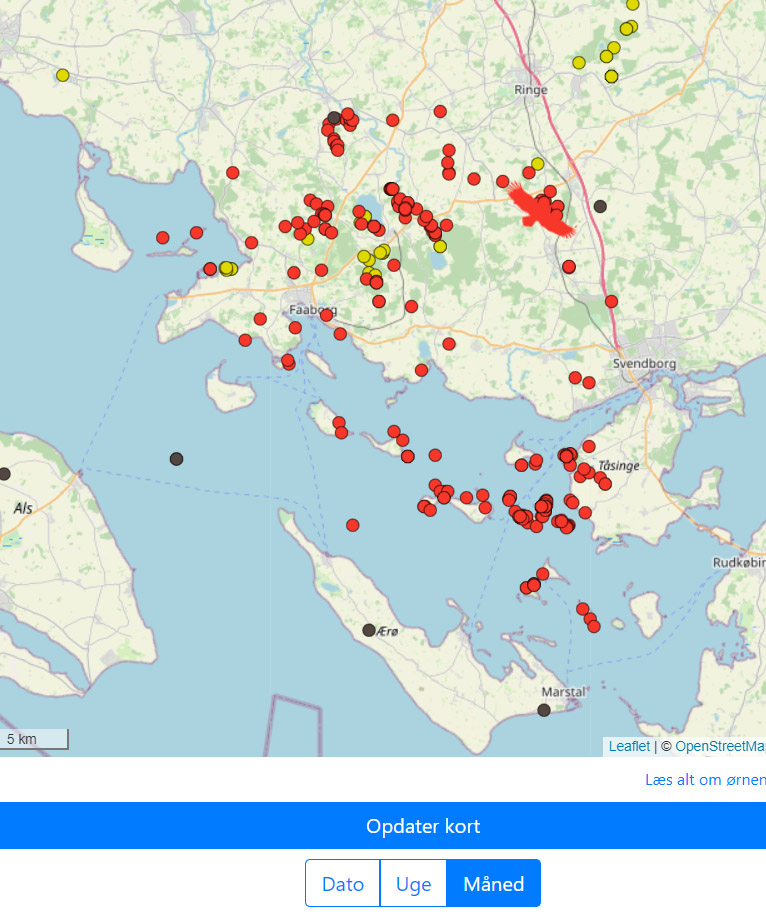Click the dark marker in open sea east of Als
Image resolution: width=766 pixels, height=922 pixels.
[176, 459]
